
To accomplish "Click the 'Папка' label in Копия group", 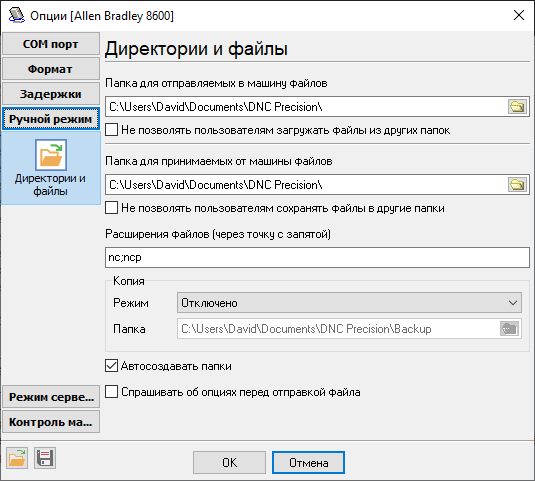I will coord(129,329).
